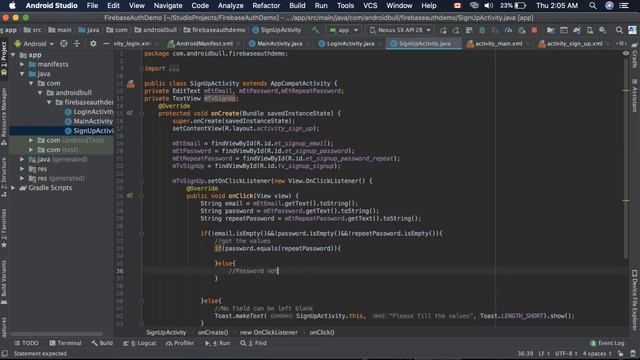Click the red Stop button in toolbar
640x360 pixels.
tap(534, 30)
